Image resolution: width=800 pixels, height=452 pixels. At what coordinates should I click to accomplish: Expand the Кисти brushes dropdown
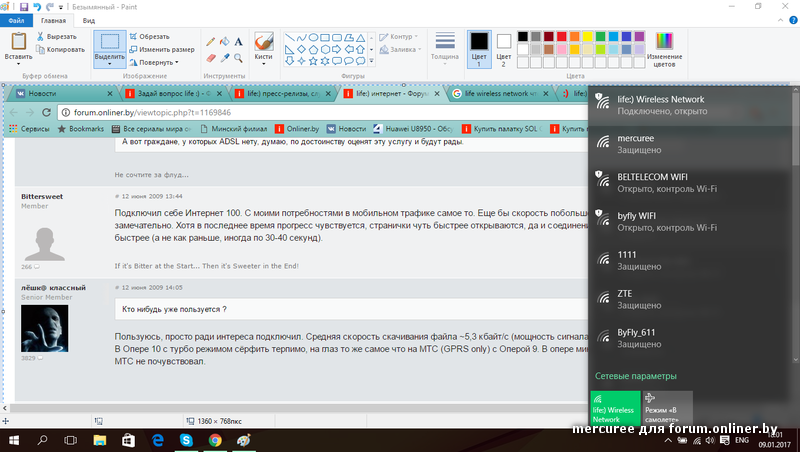coord(264,64)
